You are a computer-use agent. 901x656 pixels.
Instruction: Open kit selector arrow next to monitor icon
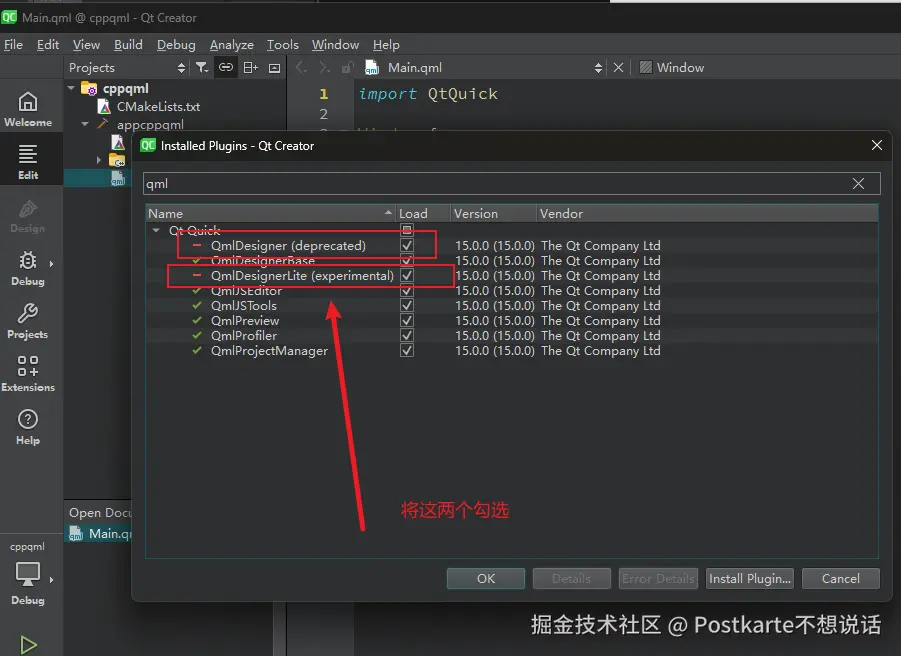[51, 580]
